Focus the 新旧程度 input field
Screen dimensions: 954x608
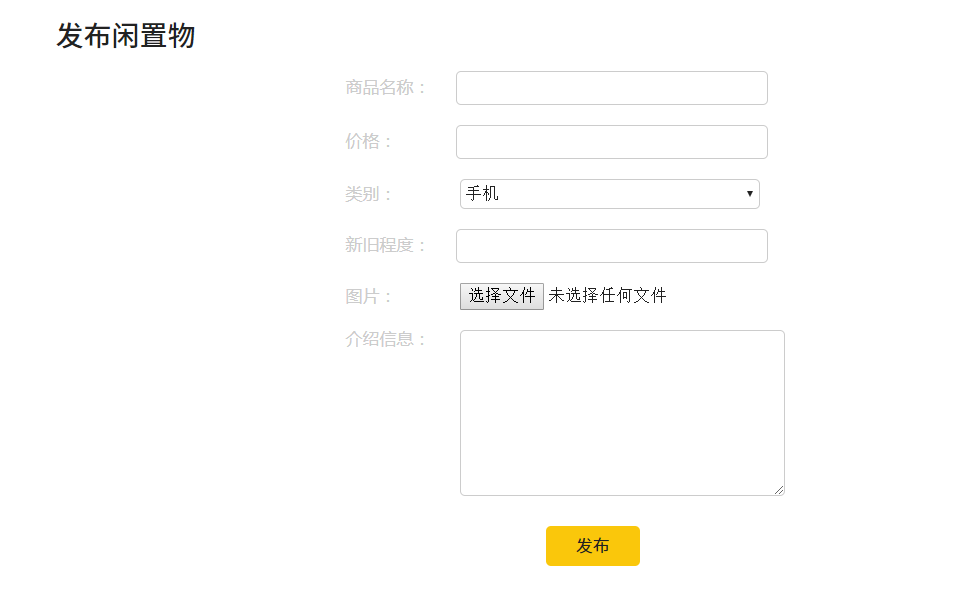[611, 246]
